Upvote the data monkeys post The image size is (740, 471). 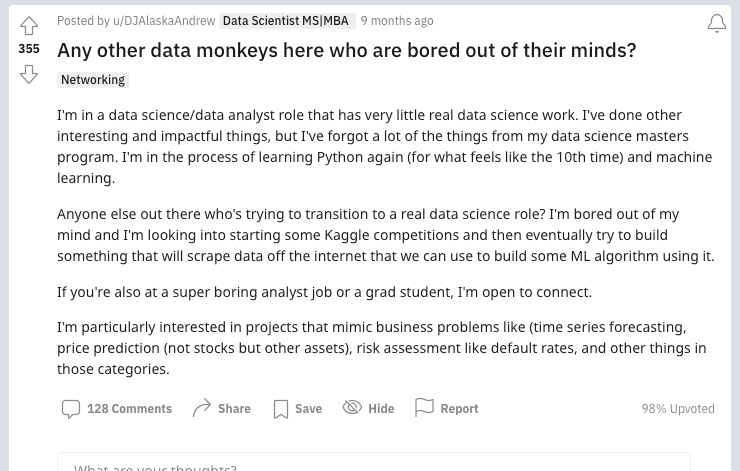pos(29,25)
